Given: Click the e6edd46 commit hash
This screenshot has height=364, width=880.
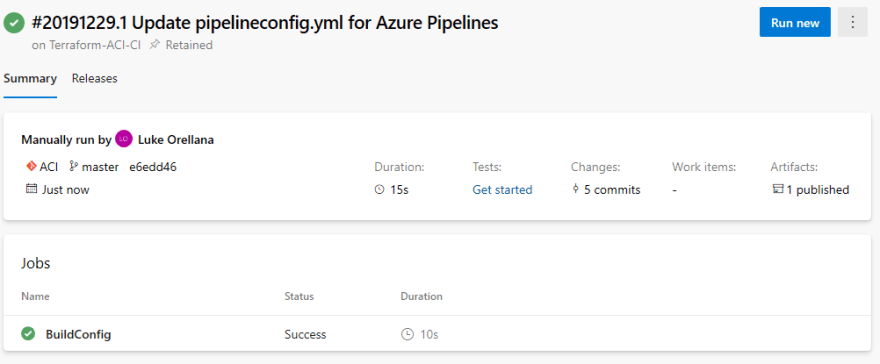Looking at the screenshot, I should [x=153, y=167].
